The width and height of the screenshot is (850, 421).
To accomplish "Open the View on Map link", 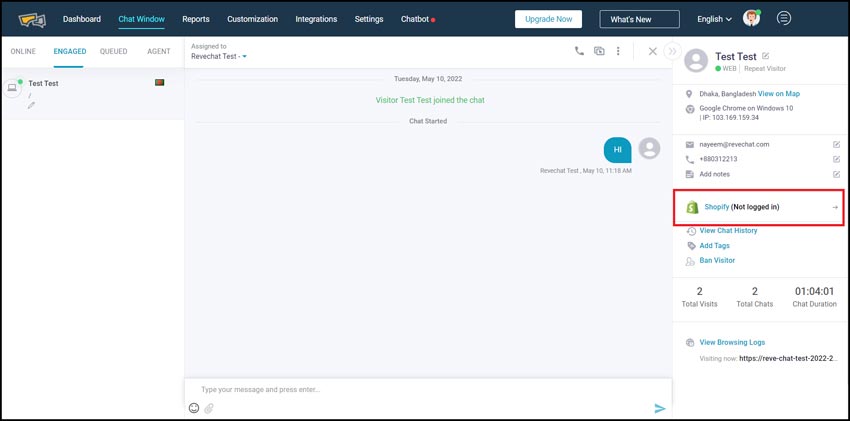I will coord(778,93).
